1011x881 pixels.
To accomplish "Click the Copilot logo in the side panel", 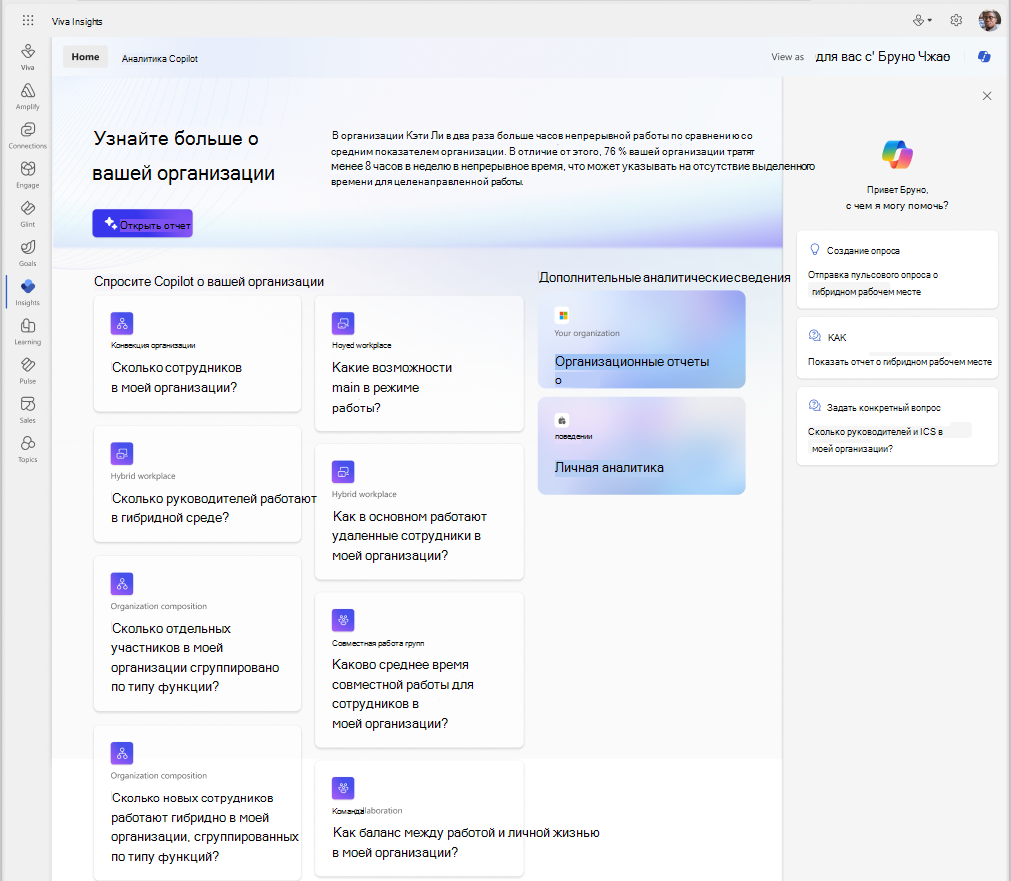I will pyautogui.click(x=897, y=155).
